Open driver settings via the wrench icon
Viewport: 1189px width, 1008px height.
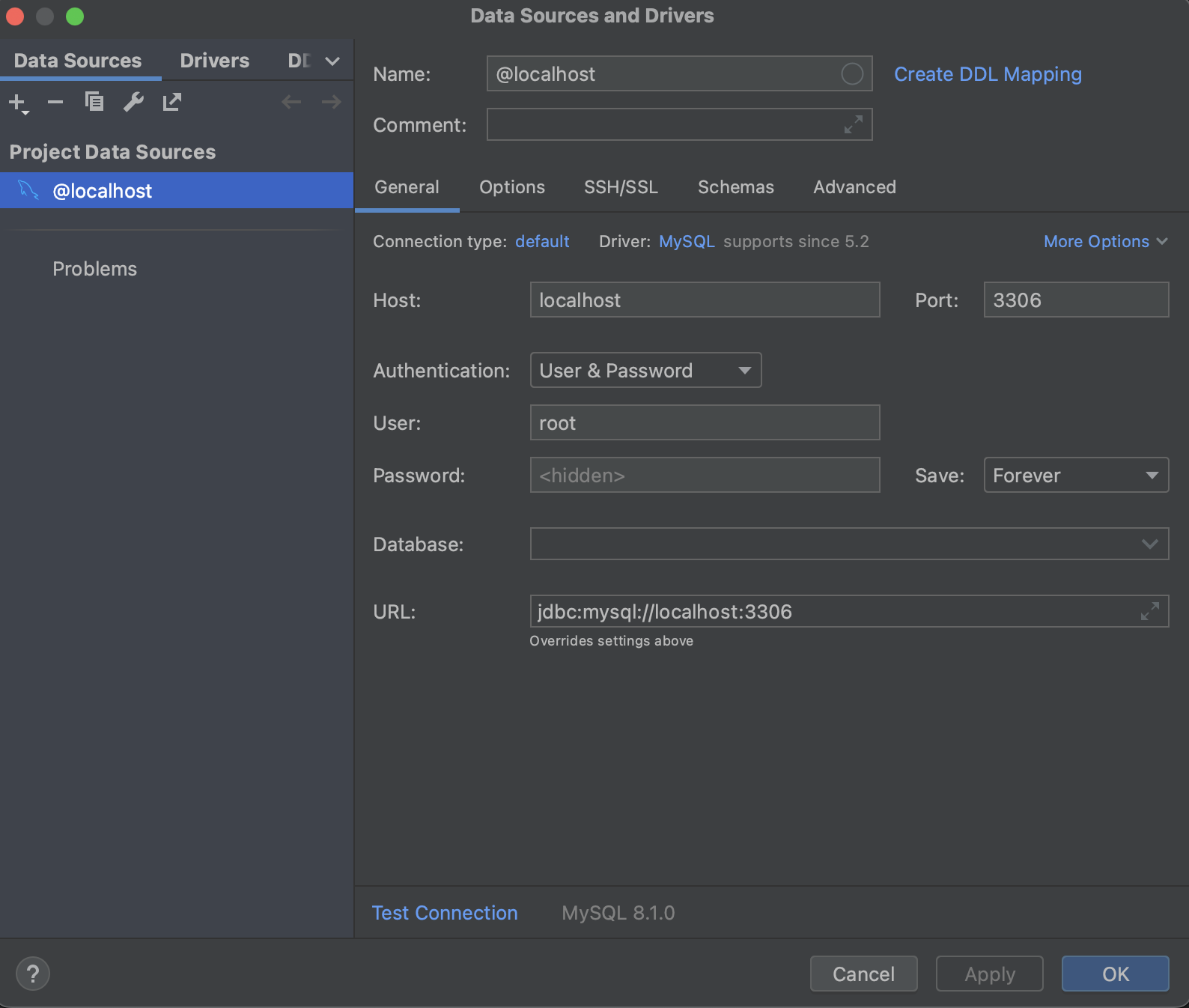point(133,101)
